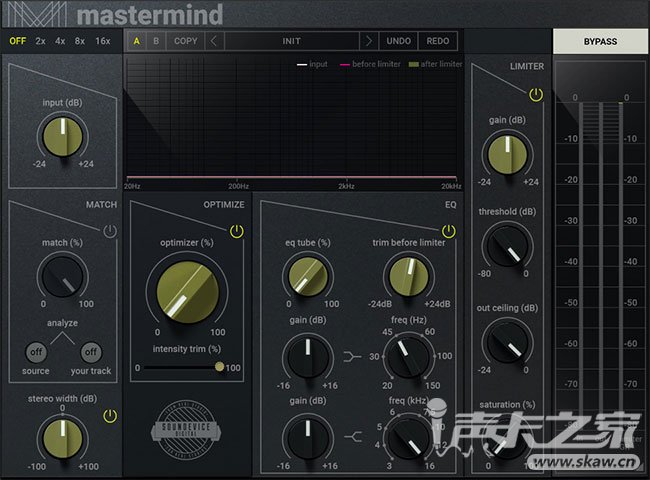The image size is (650, 480).
Task: Toggle analyze source off button
Action: (x=36, y=352)
